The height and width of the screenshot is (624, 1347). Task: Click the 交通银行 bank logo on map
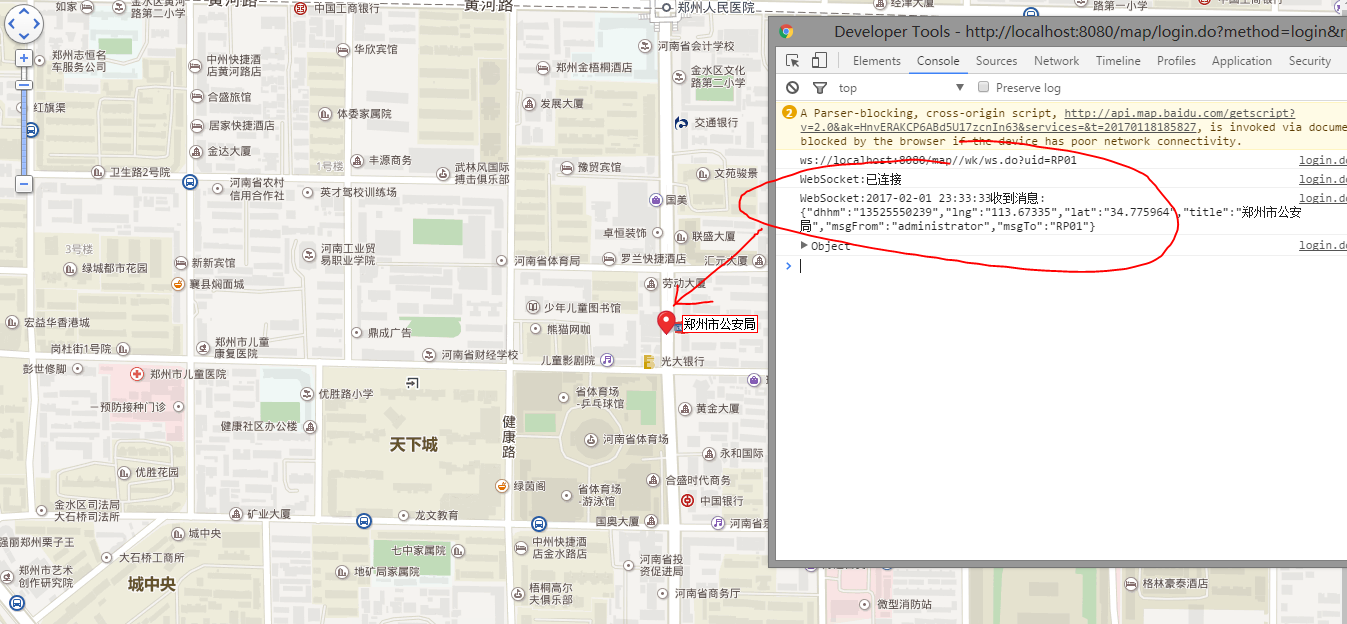point(682,122)
